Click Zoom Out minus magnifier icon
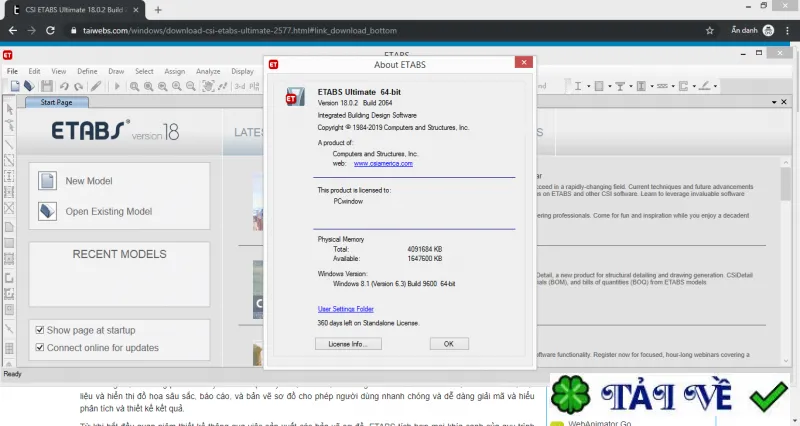 pos(190,86)
